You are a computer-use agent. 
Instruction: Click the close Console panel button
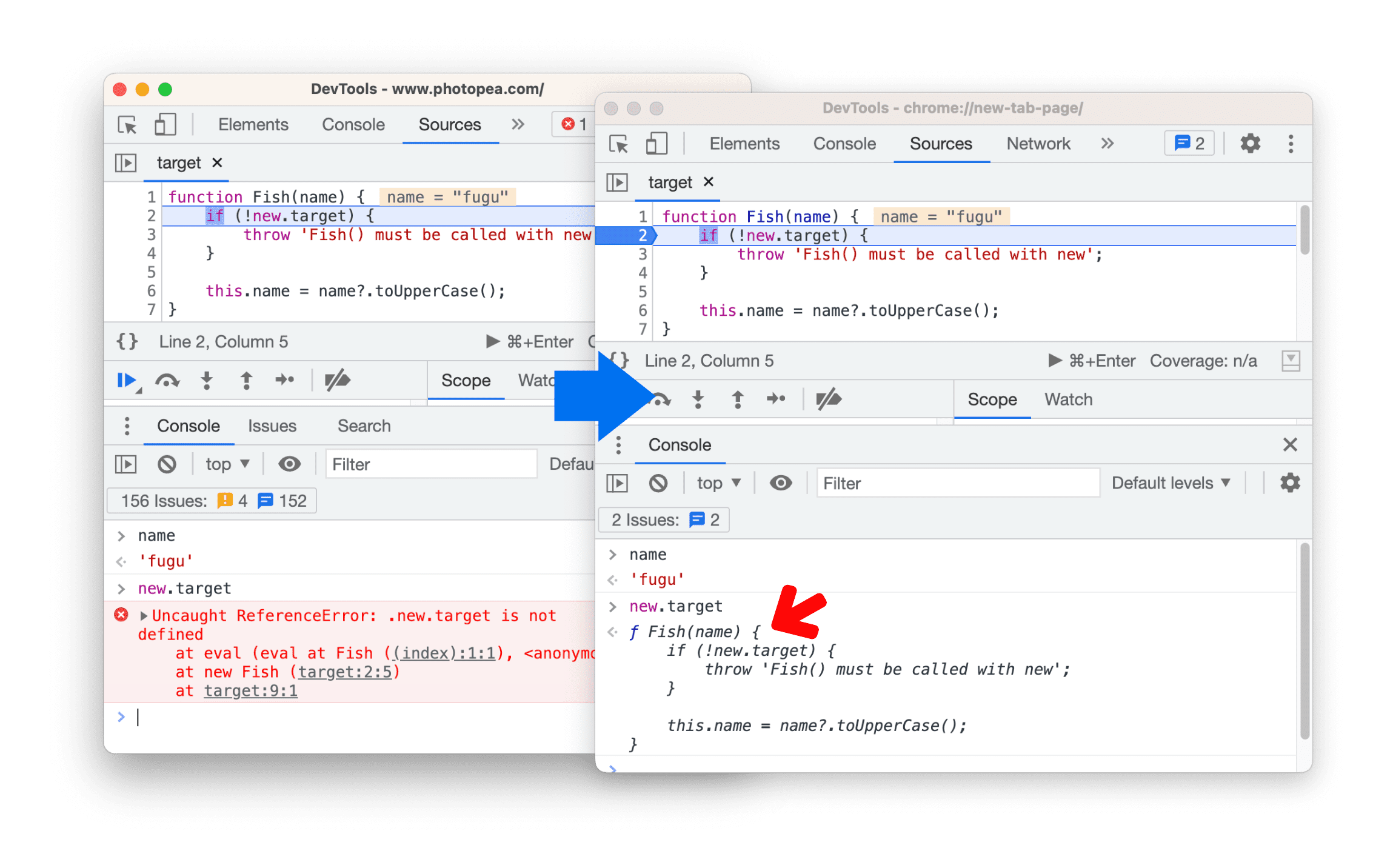coord(1290,444)
